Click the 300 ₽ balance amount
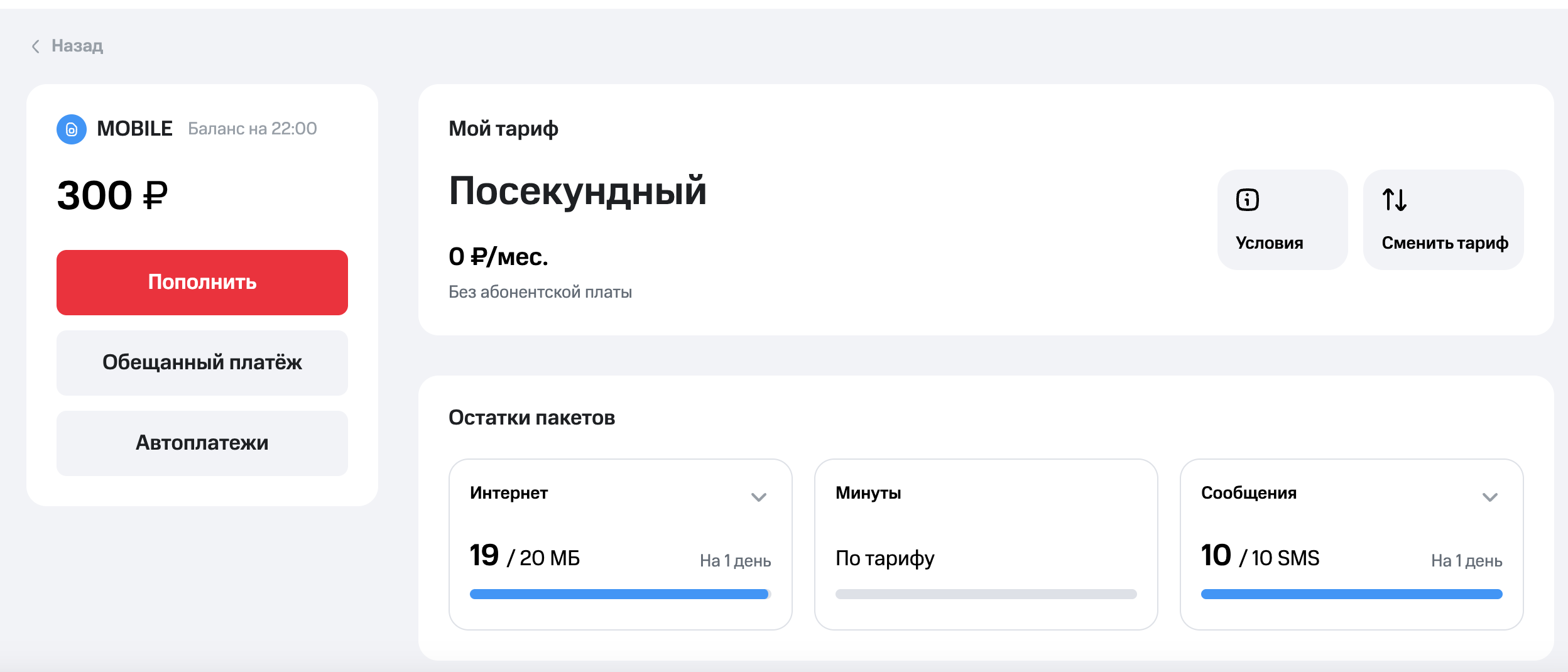Image resolution: width=1568 pixels, height=672 pixels. tap(112, 195)
